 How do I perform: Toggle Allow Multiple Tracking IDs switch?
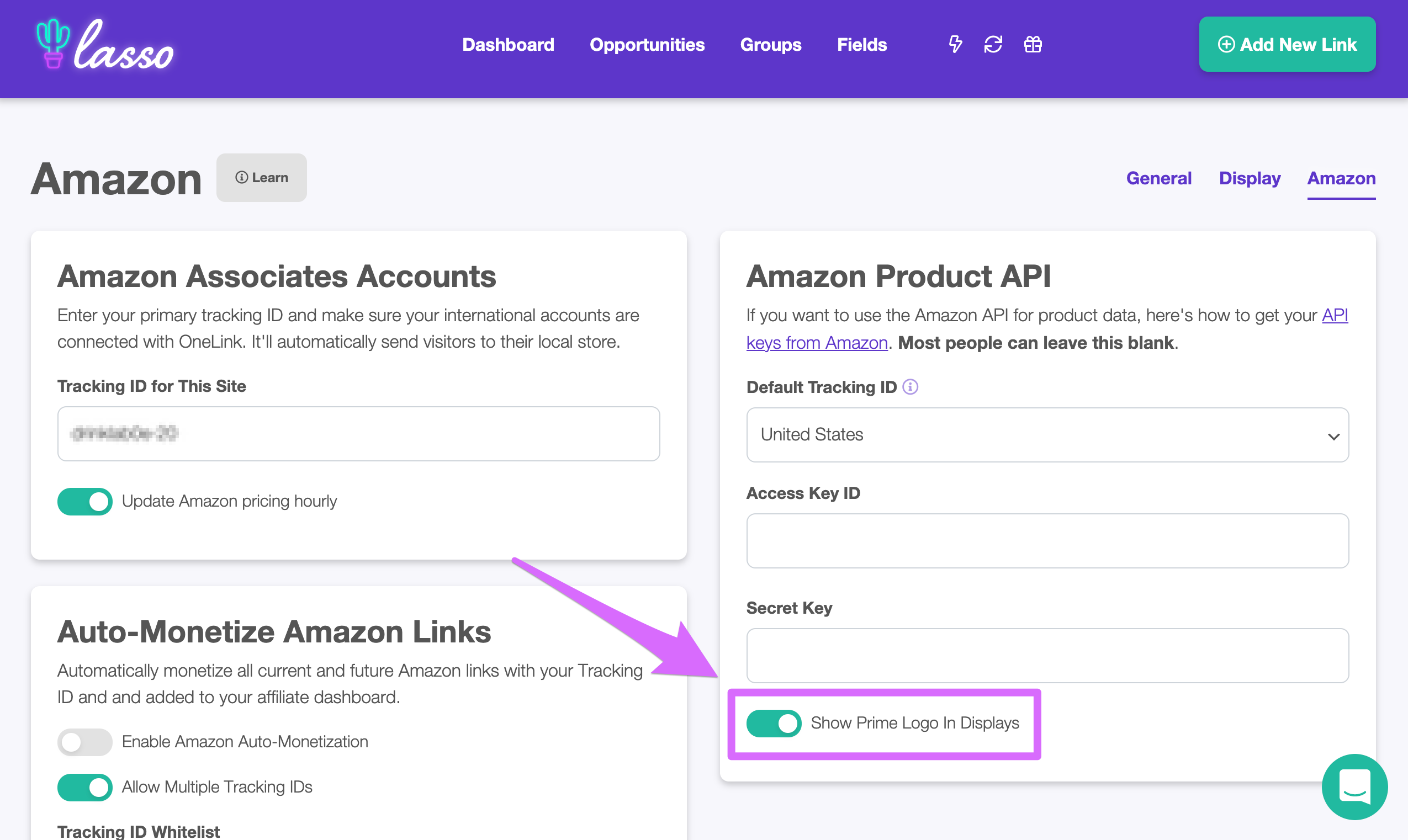tap(85, 788)
